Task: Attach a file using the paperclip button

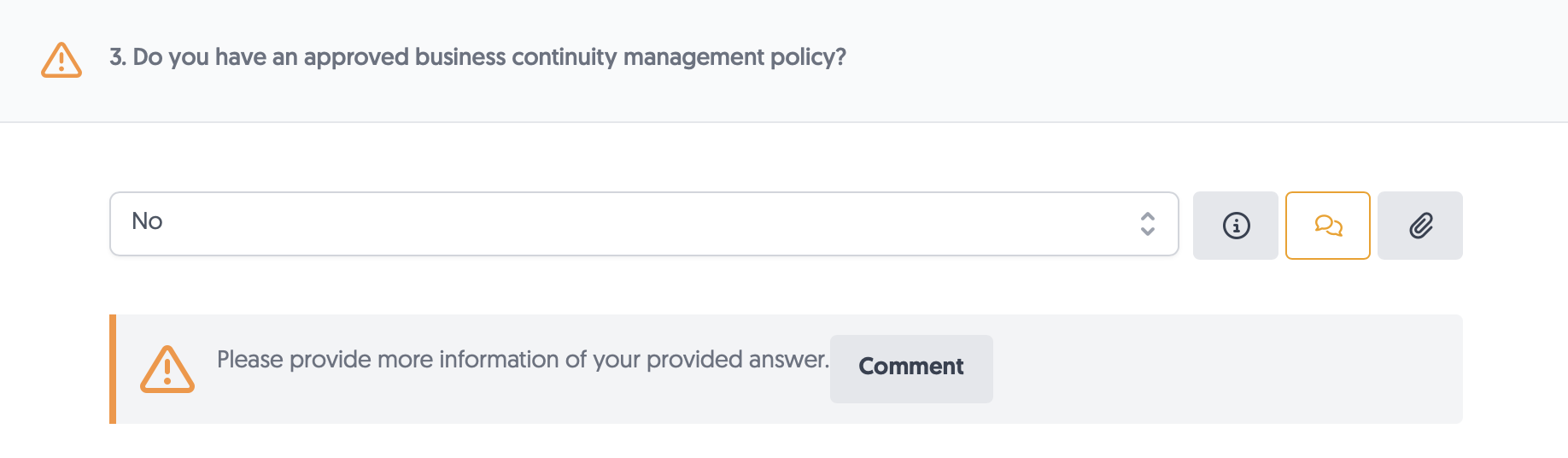Action: click(x=1420, y=226)
